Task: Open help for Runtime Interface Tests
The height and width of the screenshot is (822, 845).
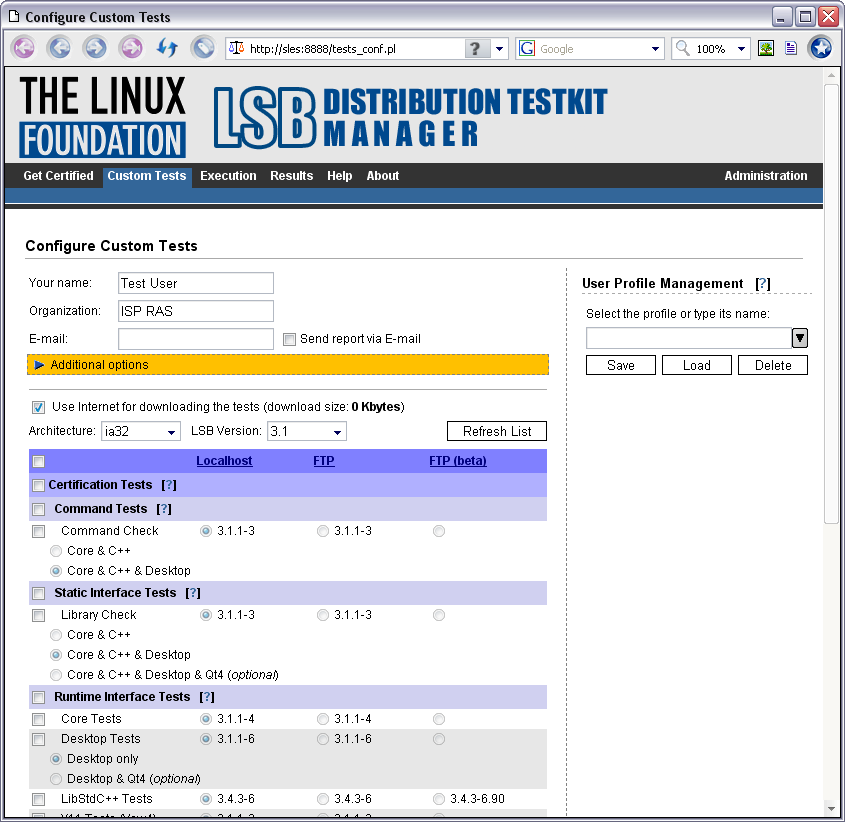Action: point(207,697)
